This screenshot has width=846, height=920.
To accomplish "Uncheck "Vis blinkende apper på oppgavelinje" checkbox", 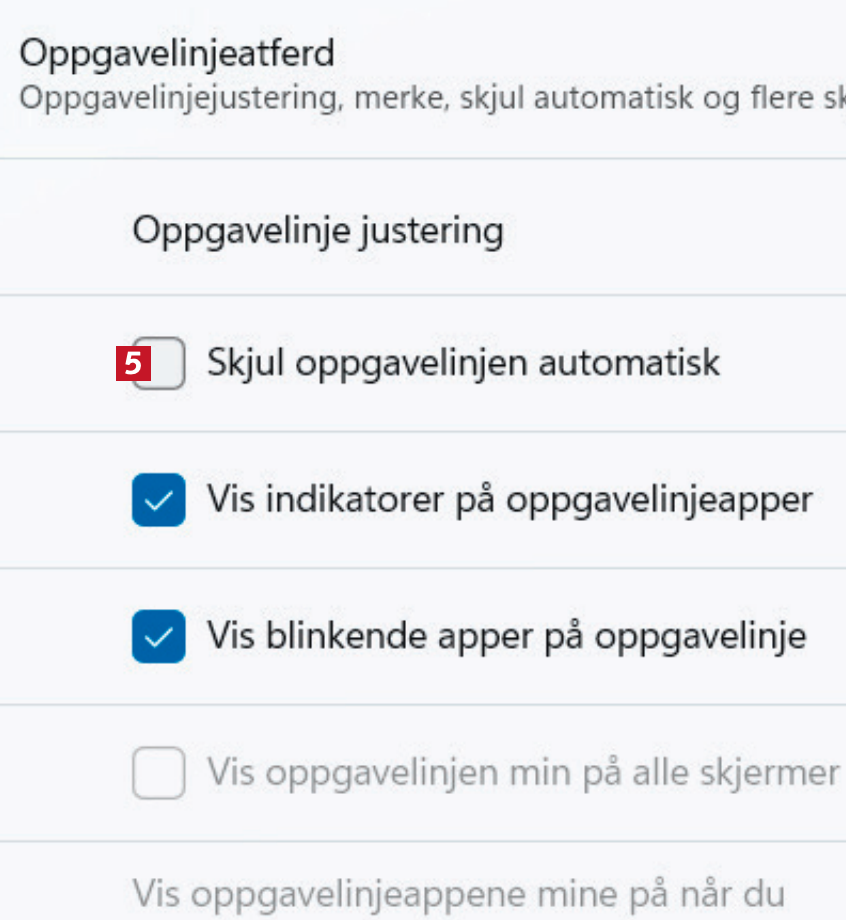I will [x=158, y=637].
